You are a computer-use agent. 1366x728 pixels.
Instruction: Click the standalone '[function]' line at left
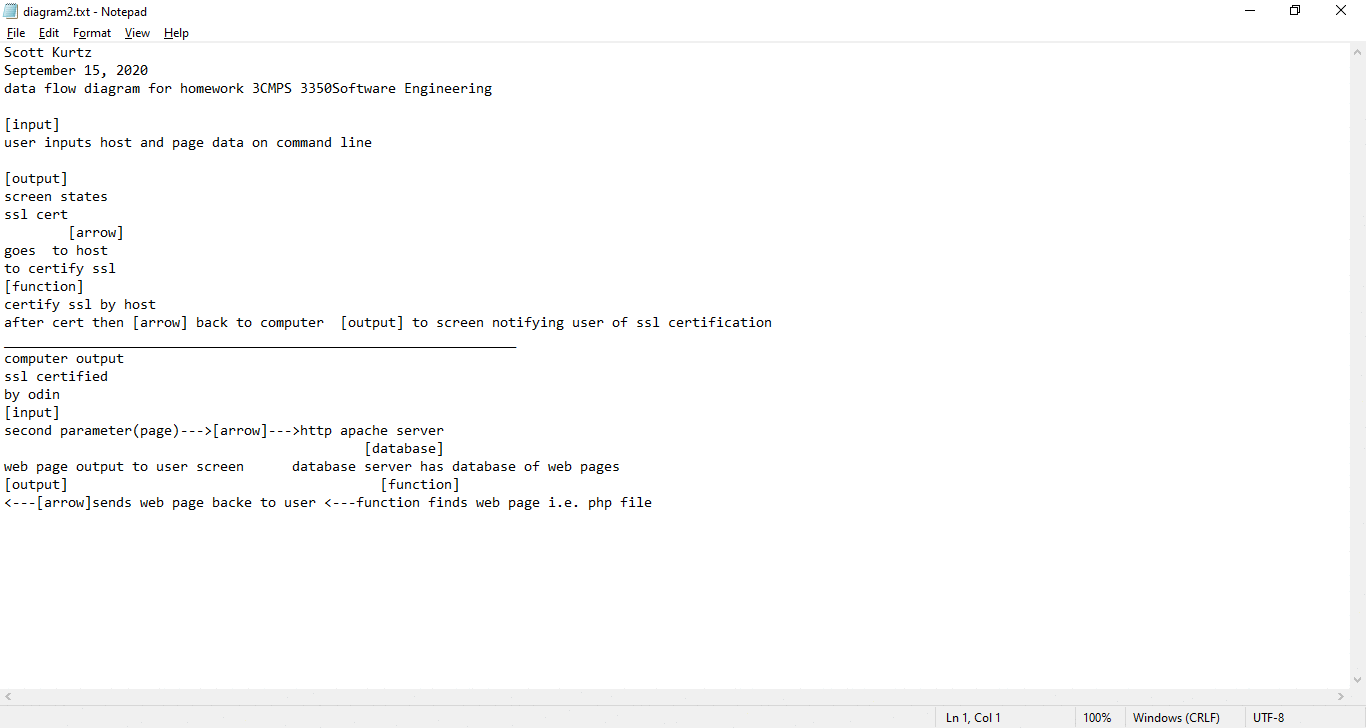coord(44,287)
